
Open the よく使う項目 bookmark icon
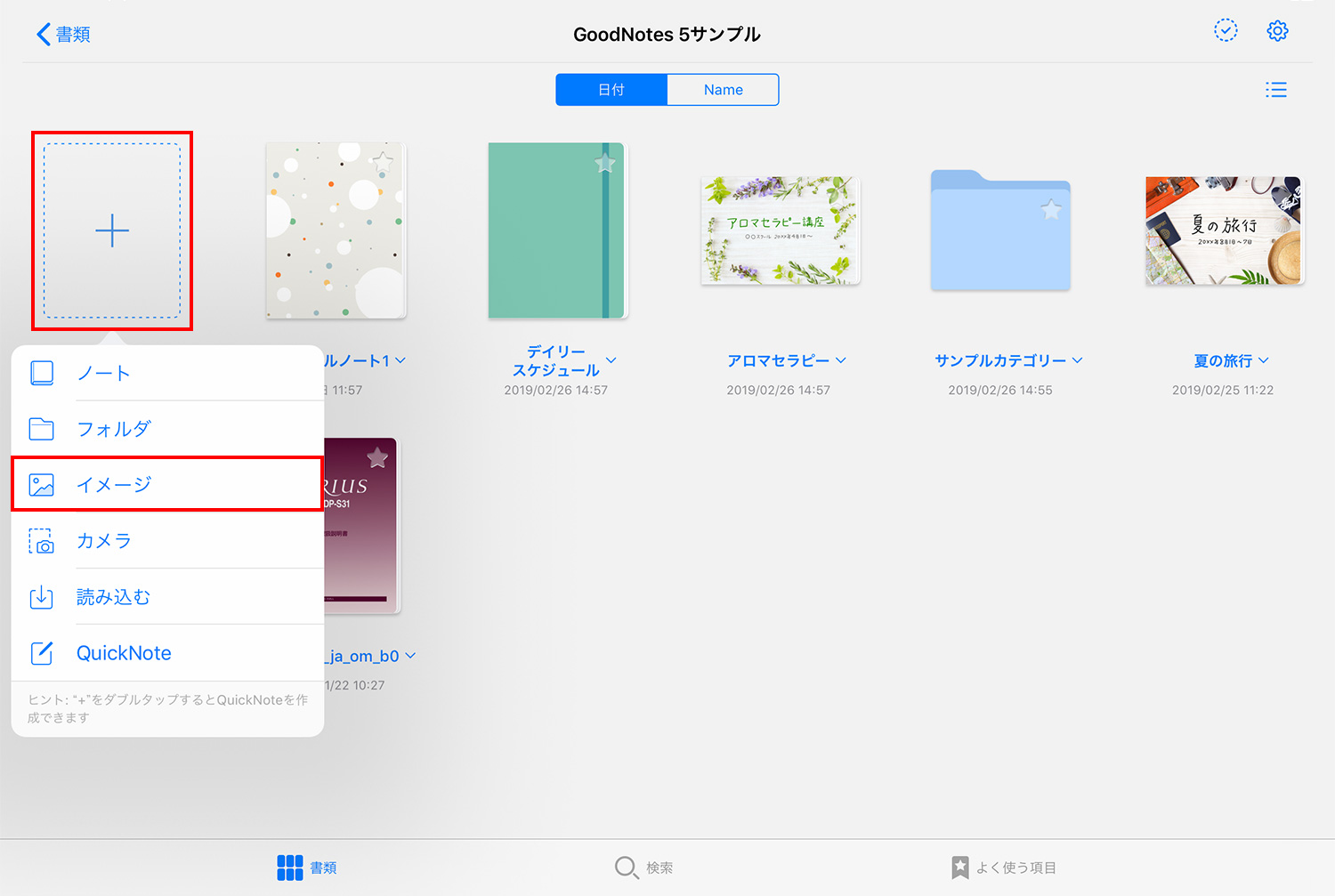coord(960,868)
